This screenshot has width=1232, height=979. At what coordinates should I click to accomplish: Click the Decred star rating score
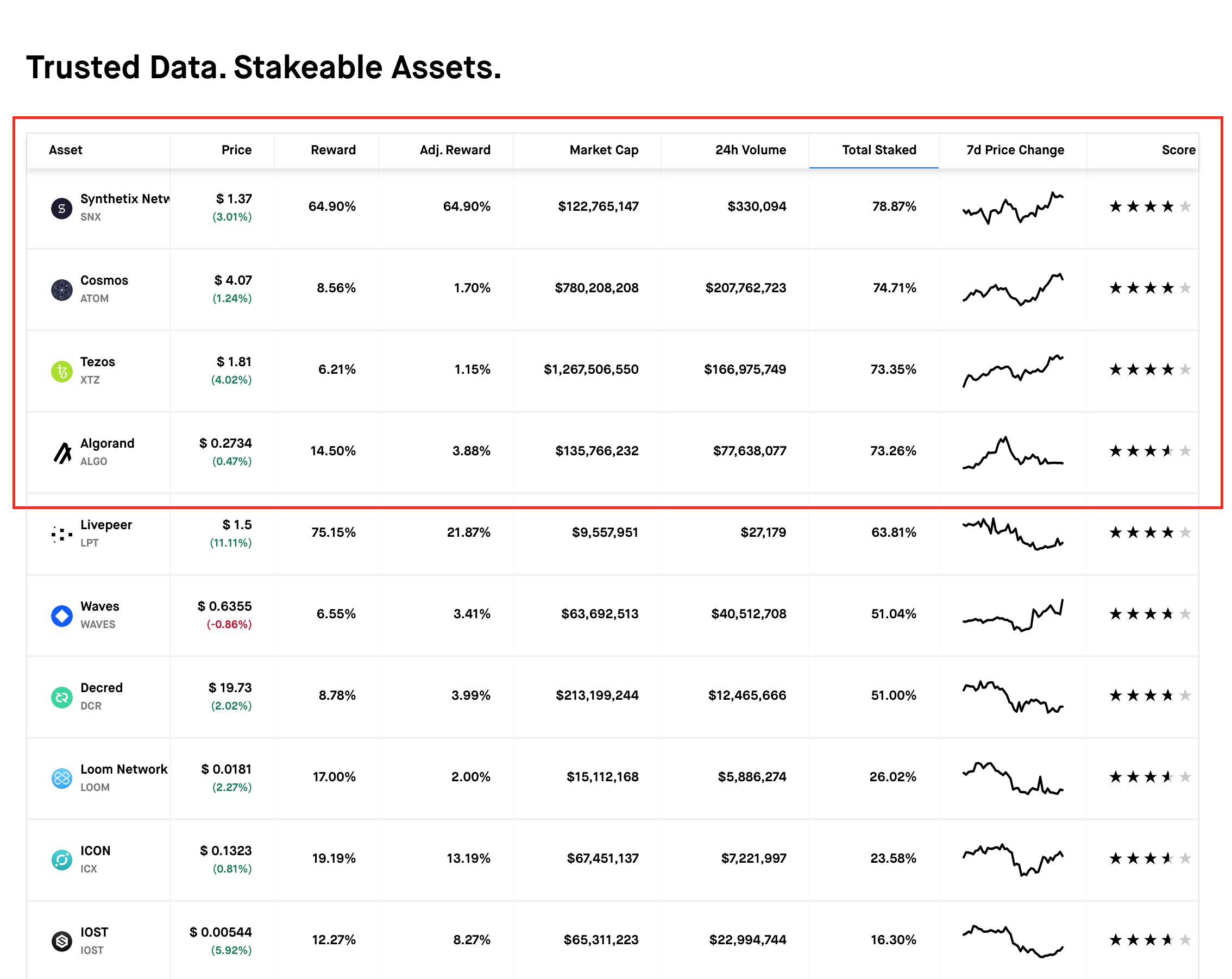[x=1151, y=695]
